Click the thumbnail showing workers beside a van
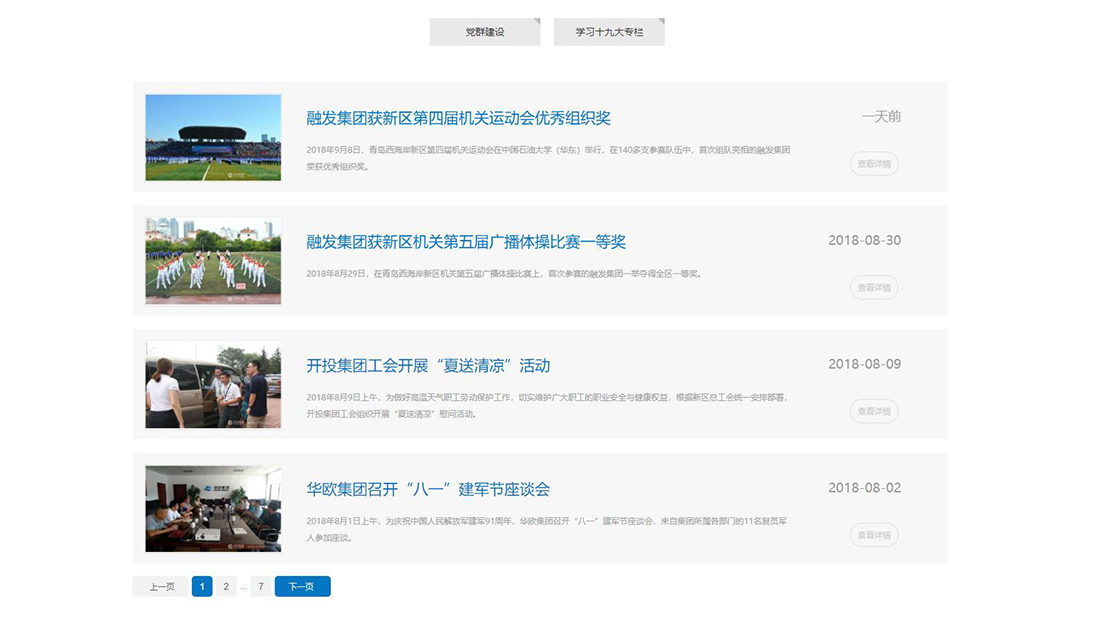The height and width of the screenshot is (618, 1100). 212,385
